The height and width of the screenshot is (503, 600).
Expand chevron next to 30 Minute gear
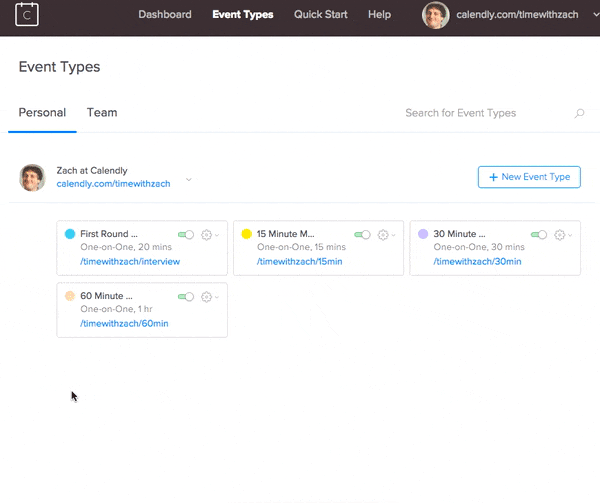(570, 235)
